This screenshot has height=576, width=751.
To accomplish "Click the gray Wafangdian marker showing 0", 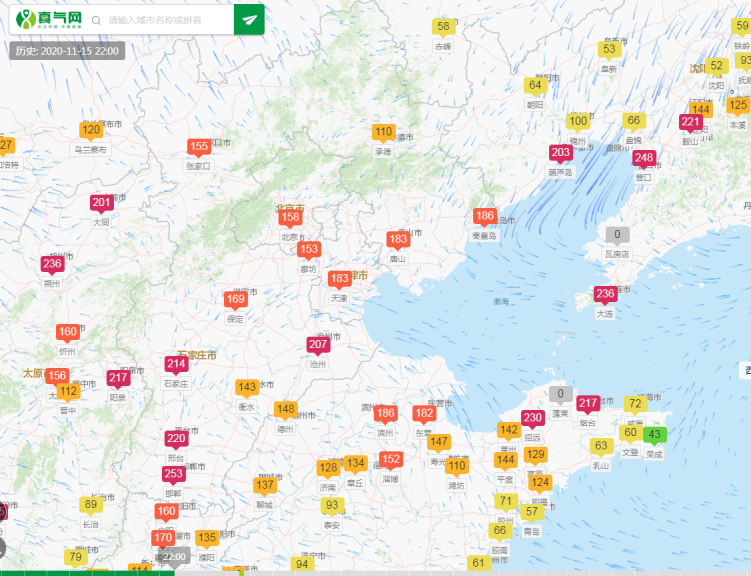I will pos(617,235).
